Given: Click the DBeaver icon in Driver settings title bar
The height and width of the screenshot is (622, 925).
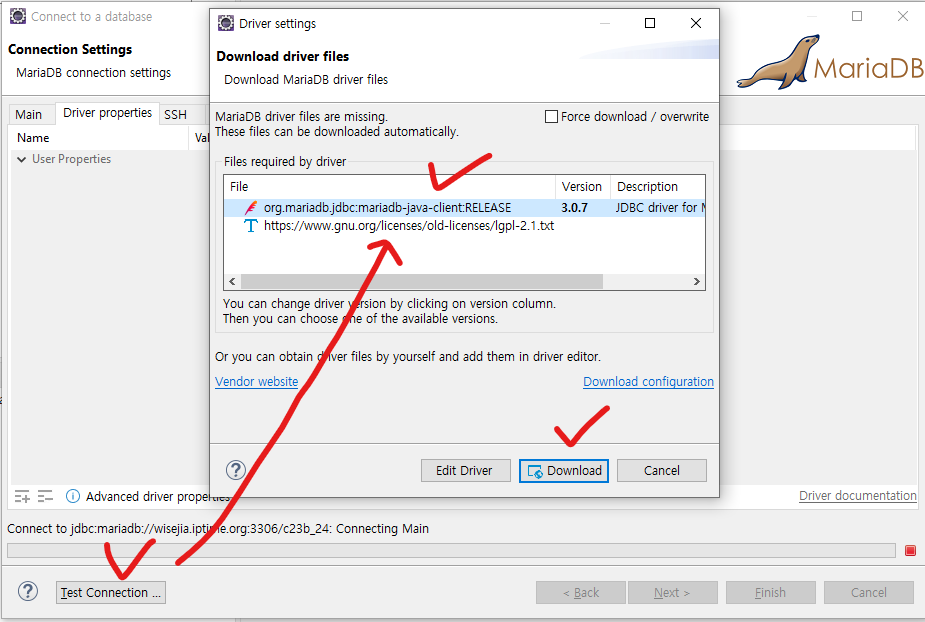Looking at the screenshot, I should 226,23.
